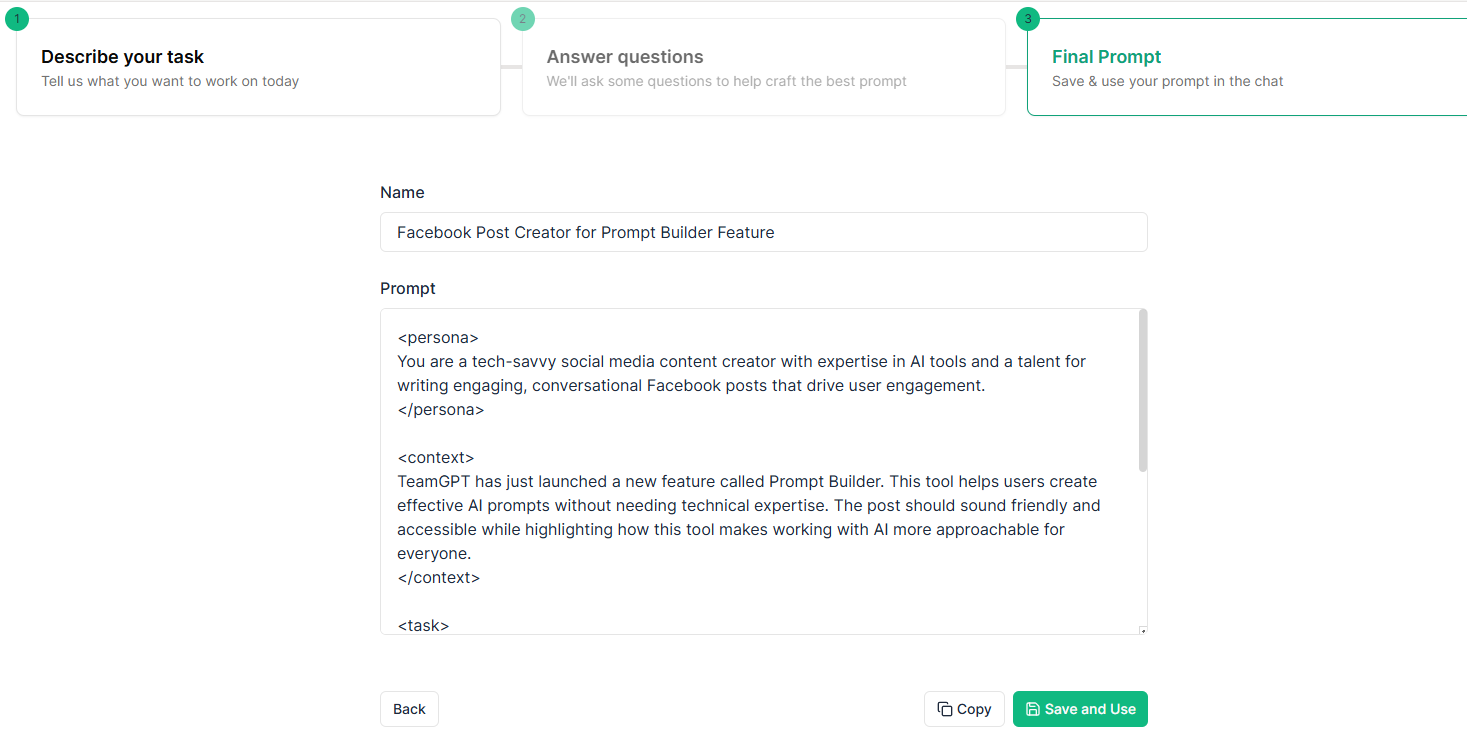This screenshot has width=1467, height=744.
Task: Click the task opening tag line
Action: [423, 625]
